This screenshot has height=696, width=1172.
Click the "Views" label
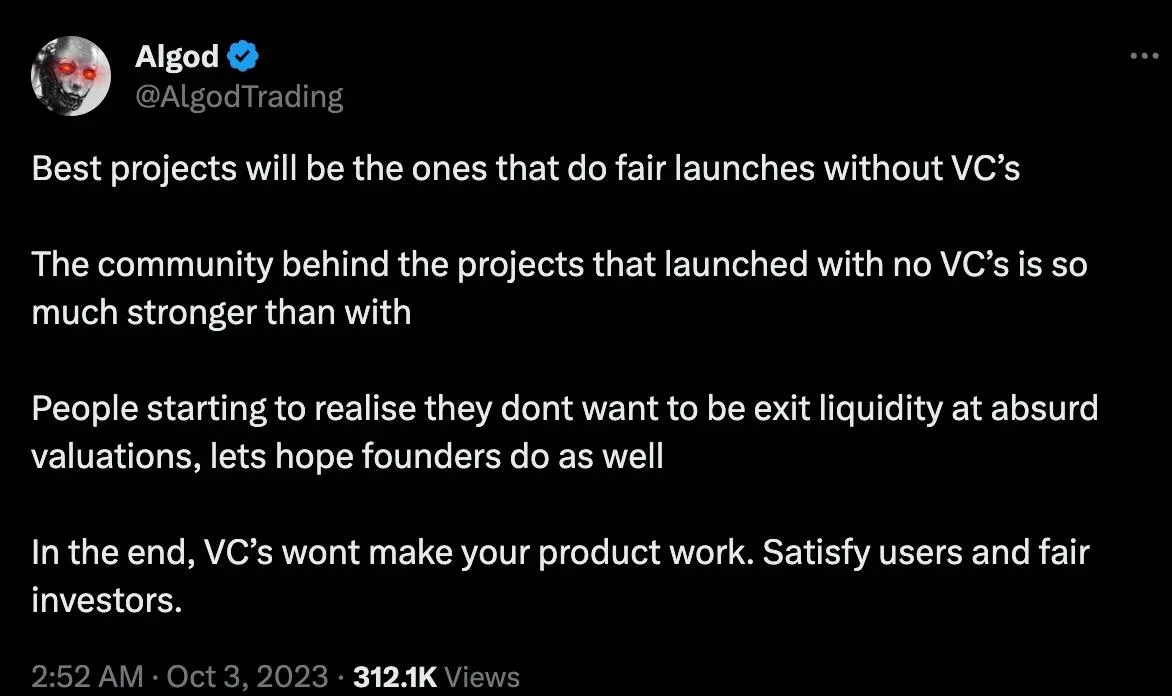(481, 677)
